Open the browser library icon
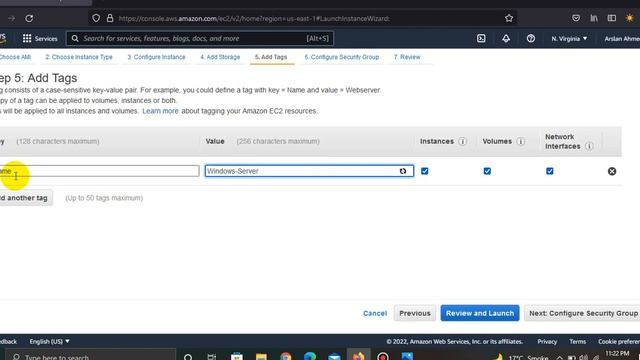Image resolution: width=640 pixels, height=360 pixels. click(x=594, y=18)
